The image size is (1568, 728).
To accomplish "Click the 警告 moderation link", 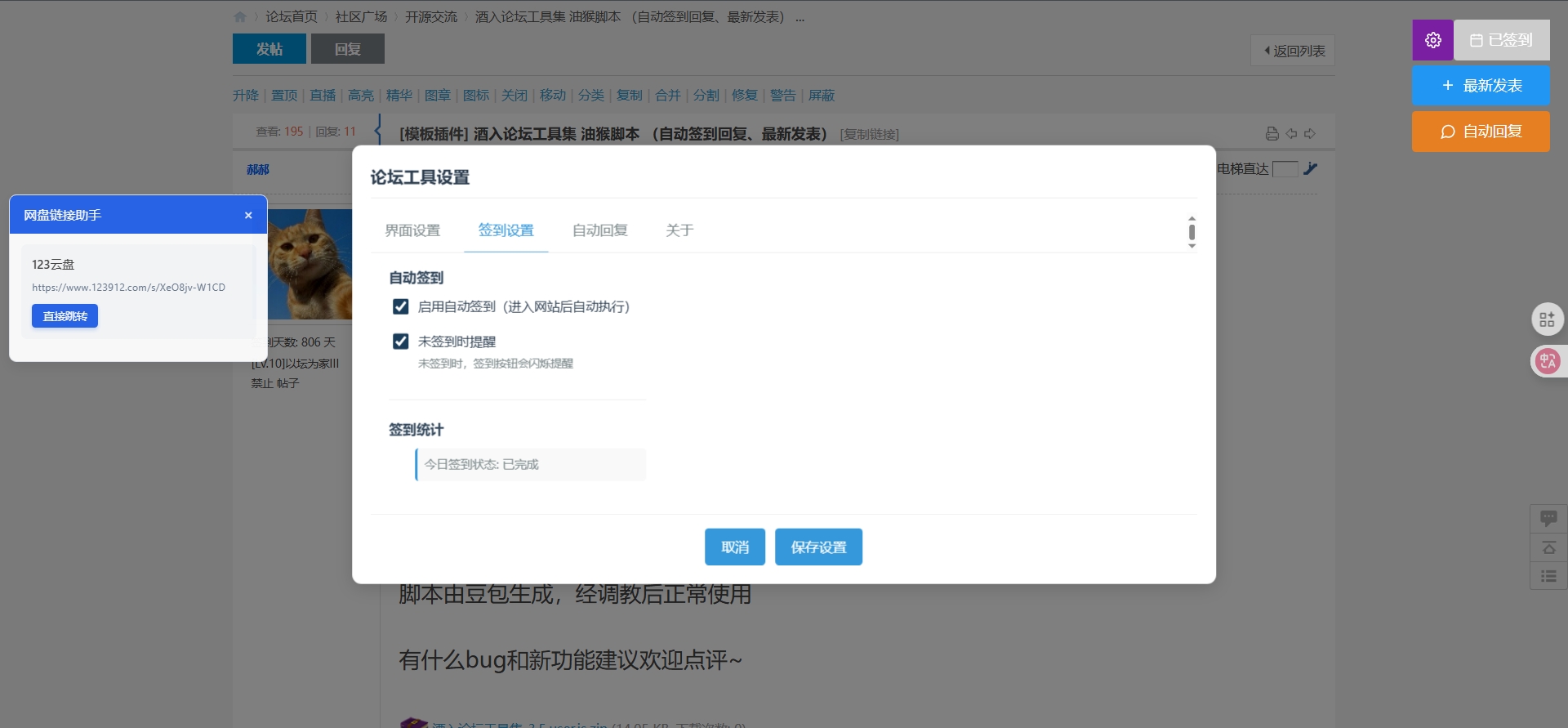I will click(x=783, y=96).
